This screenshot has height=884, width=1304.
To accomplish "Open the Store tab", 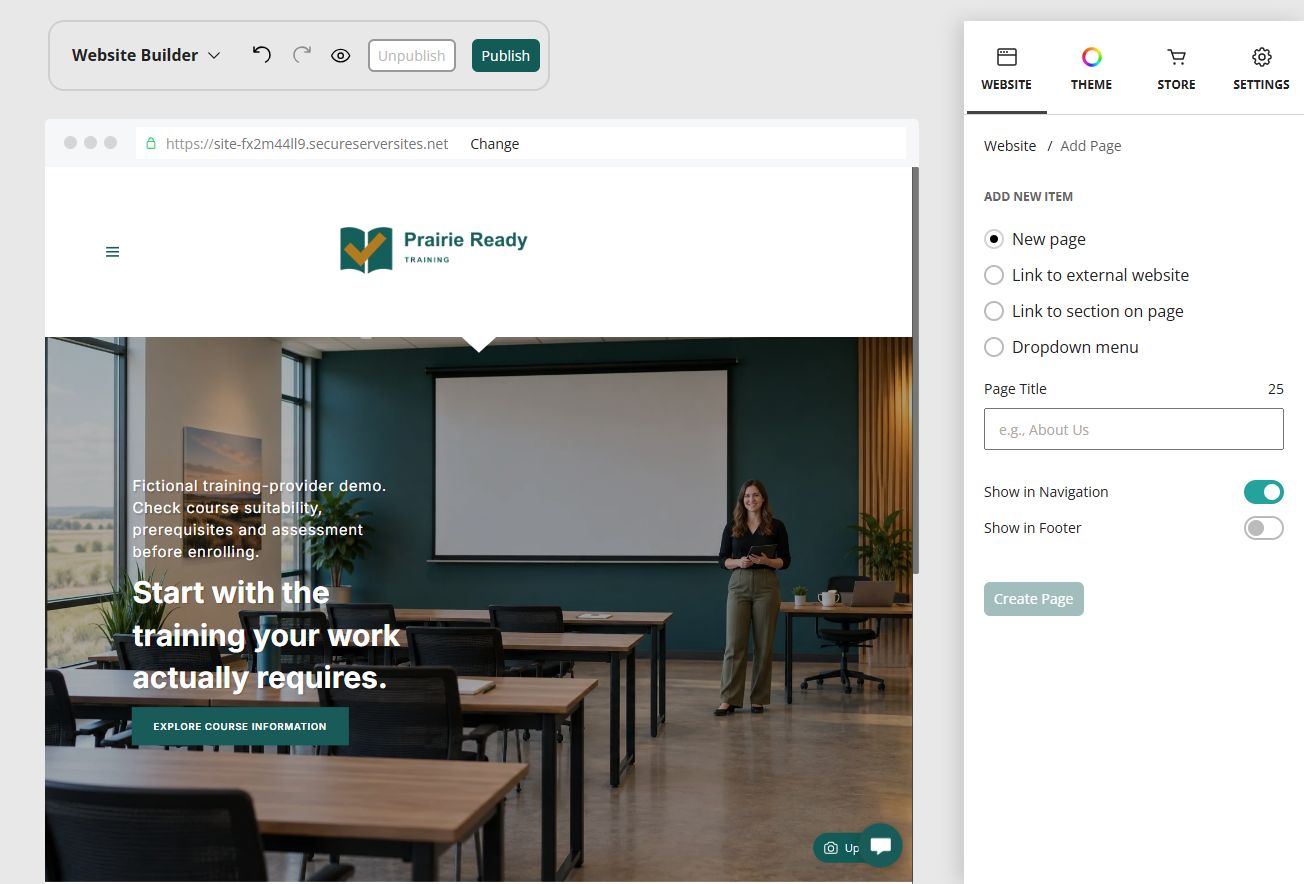I will pyautogui.click(x=1176, y=68).
